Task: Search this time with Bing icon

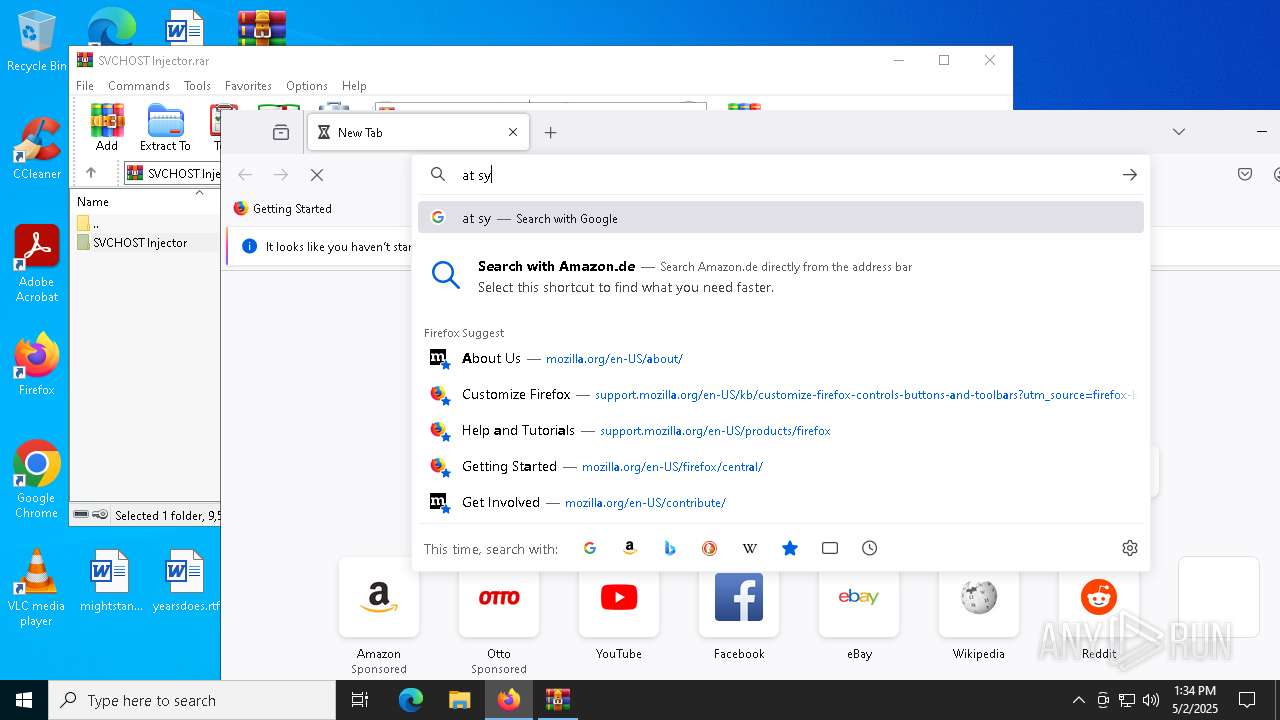Action: click(670, 548)
